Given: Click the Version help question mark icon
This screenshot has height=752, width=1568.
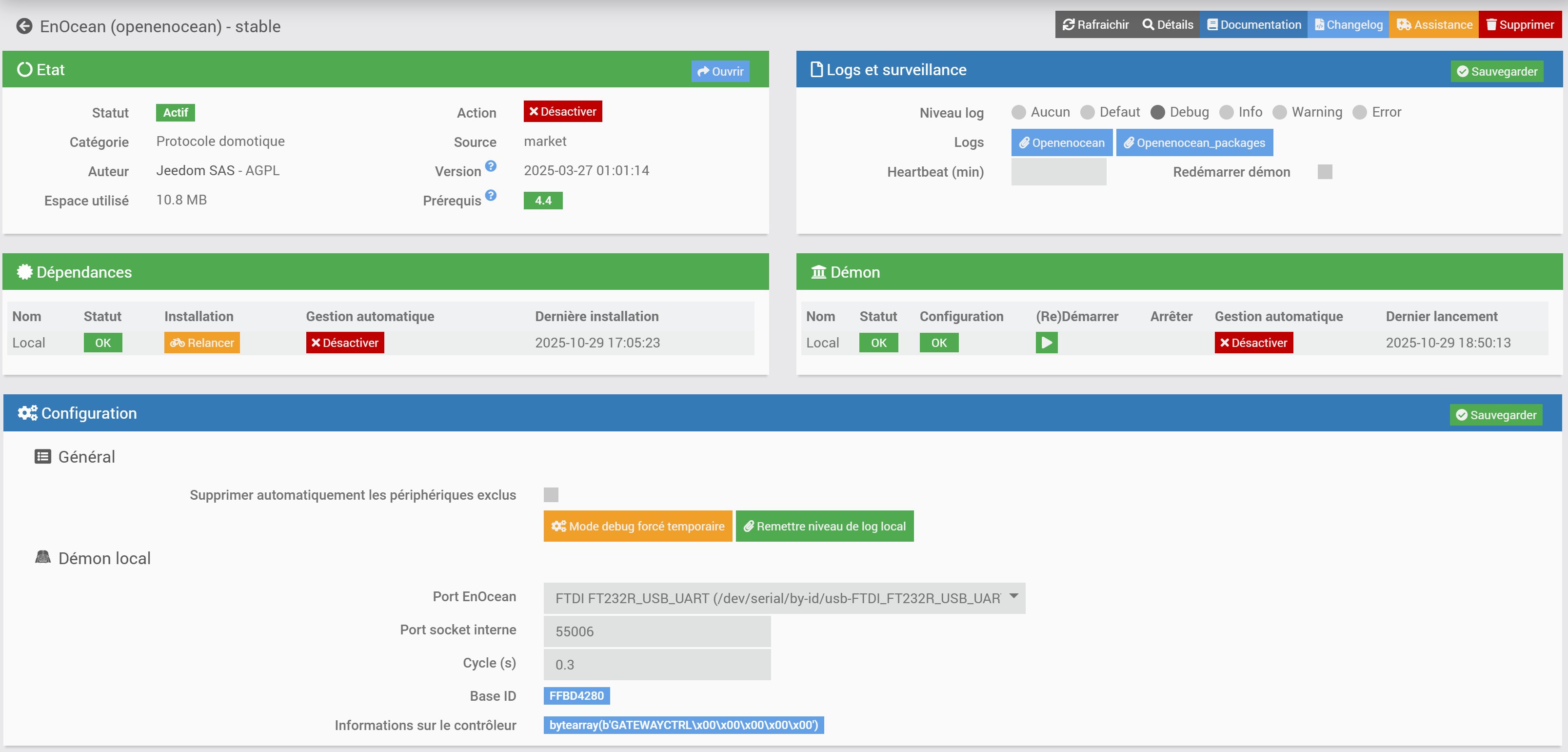Looking at the screenshot, I should (x=491, y=166).
